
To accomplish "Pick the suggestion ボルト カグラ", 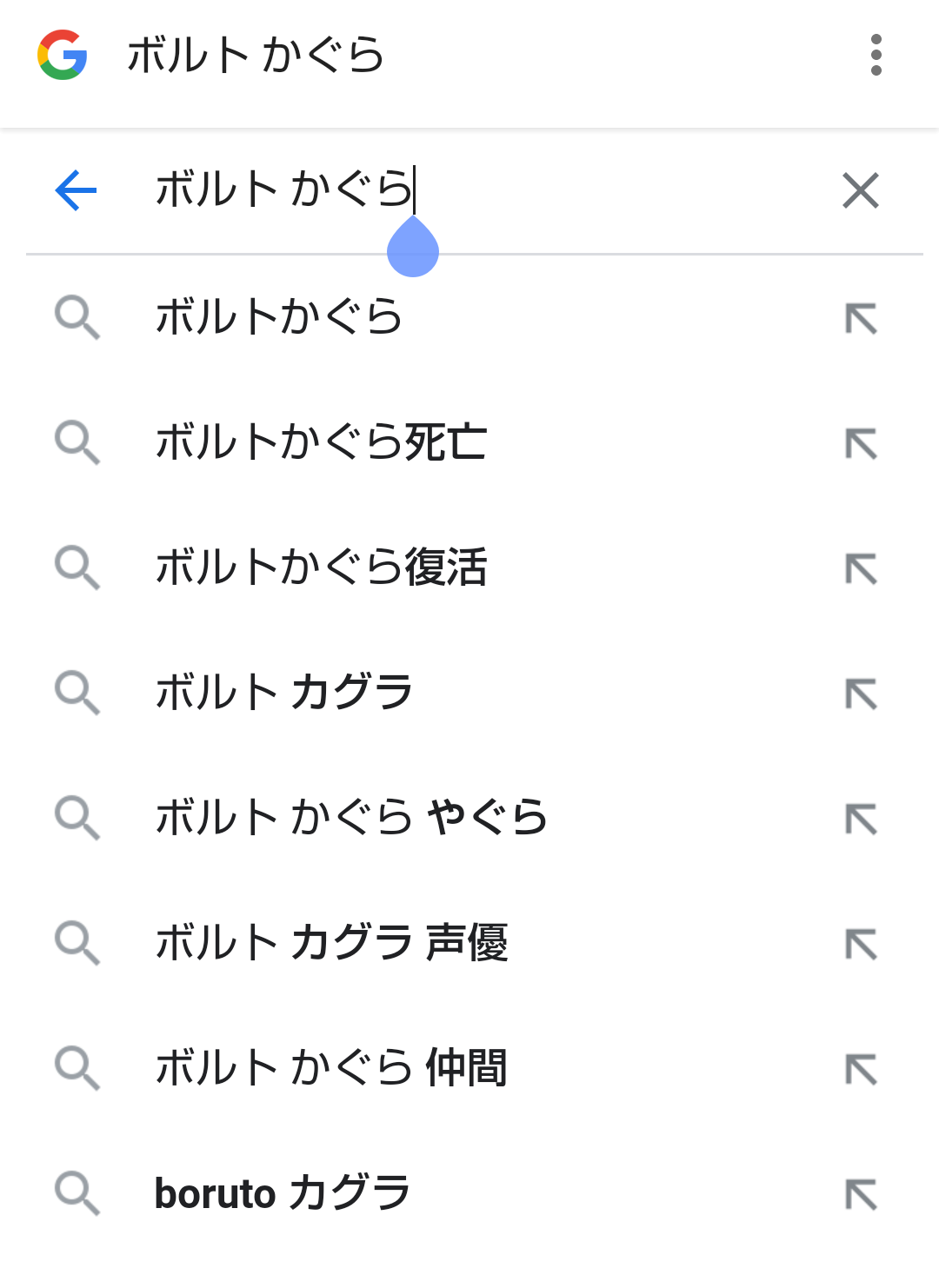I will 283,693.
